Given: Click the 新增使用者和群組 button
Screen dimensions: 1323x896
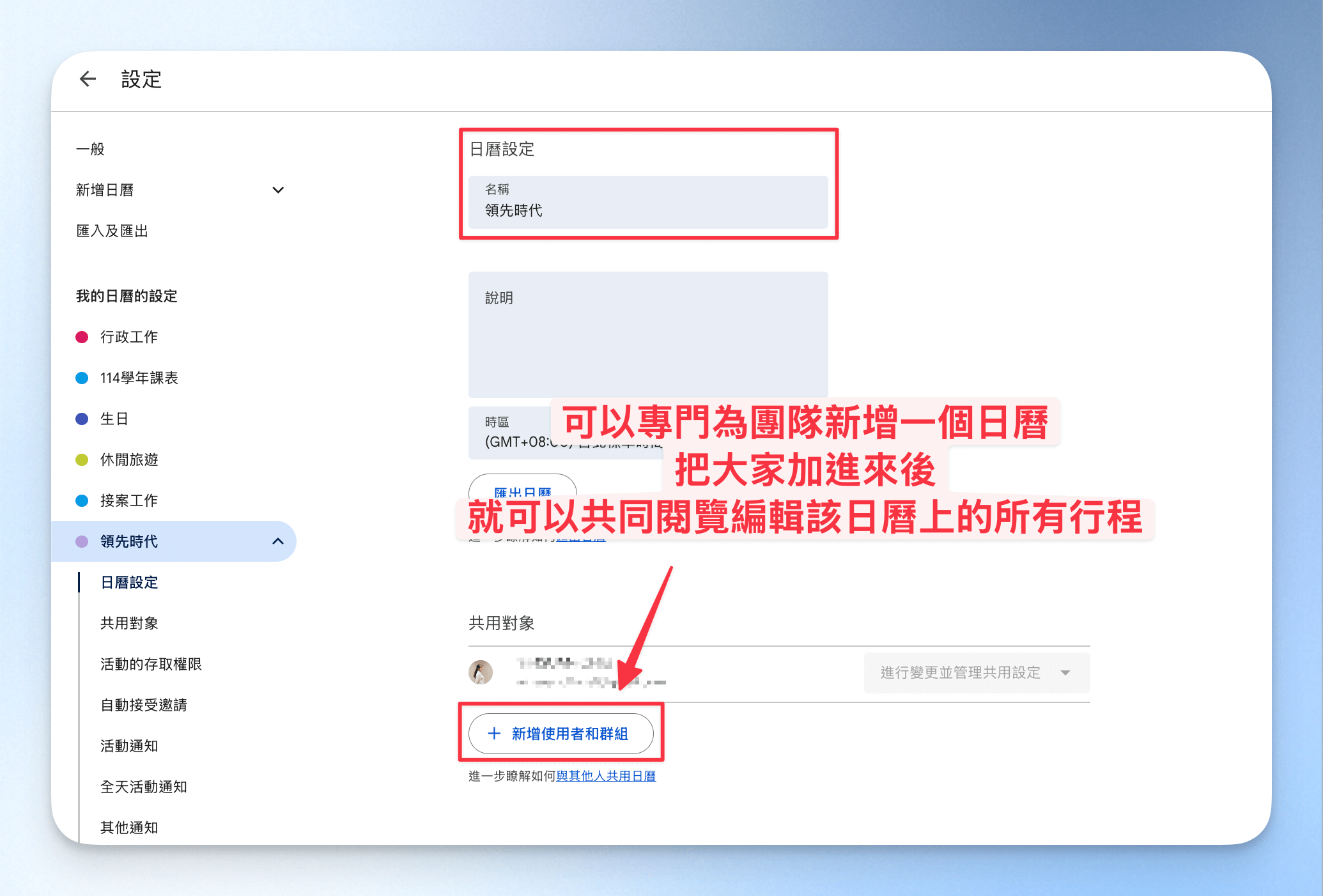Looking at the screenshot, I should (x=561, y=734).
